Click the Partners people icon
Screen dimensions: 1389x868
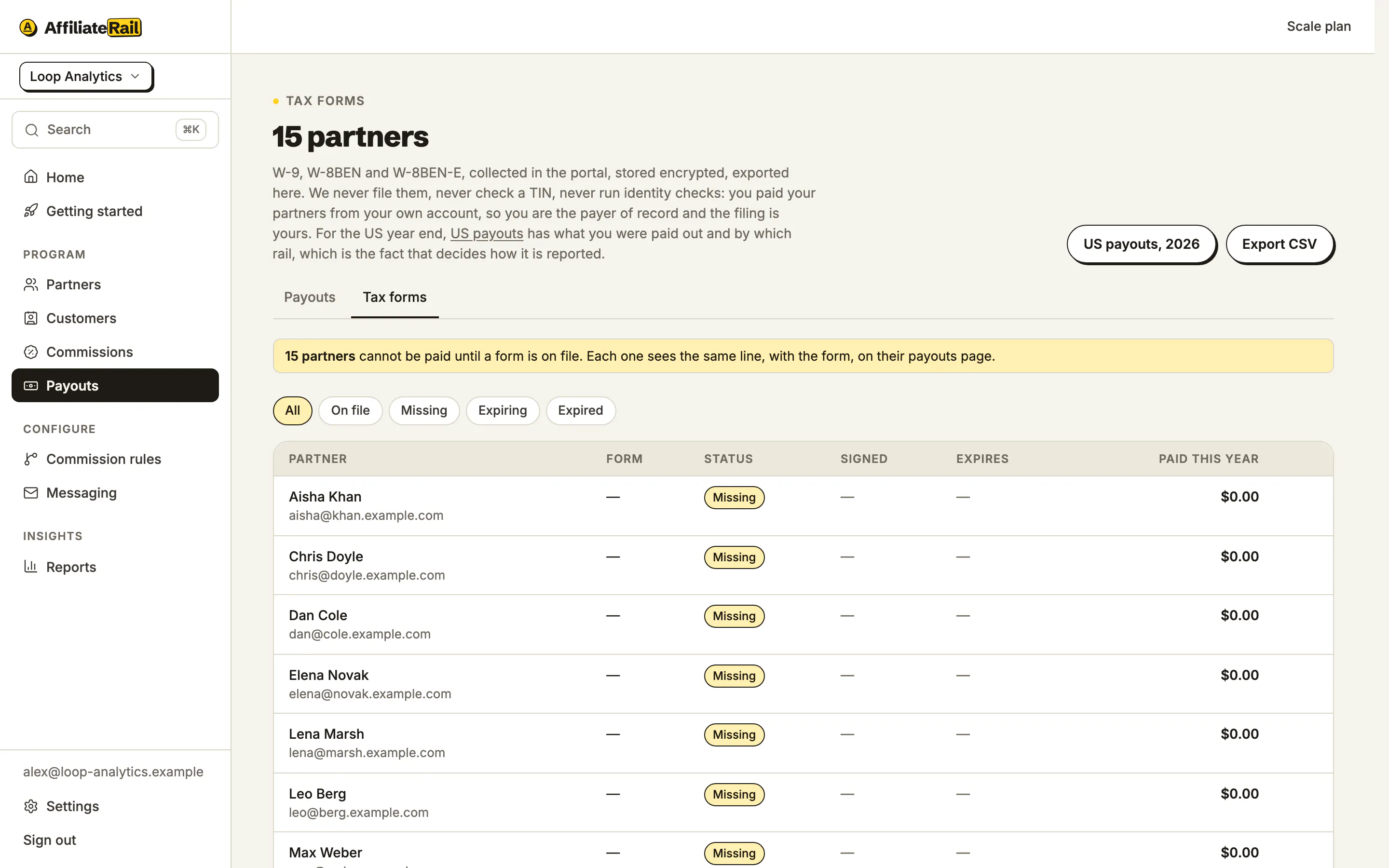point(31,284)
